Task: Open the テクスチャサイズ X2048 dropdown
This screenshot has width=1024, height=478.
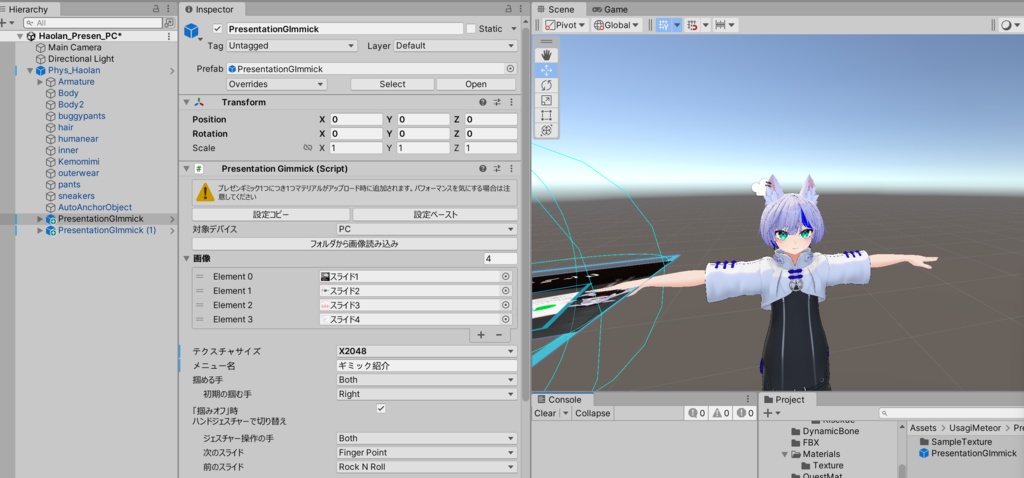Action: (x=426, y=351)
